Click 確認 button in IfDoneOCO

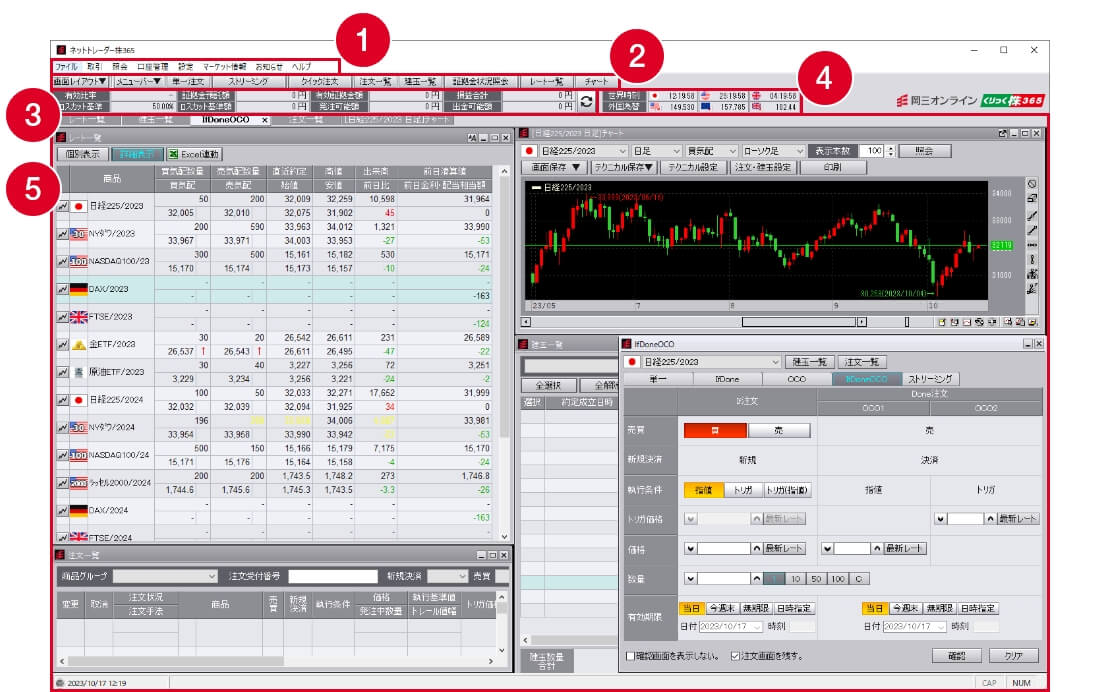point(956,656)
